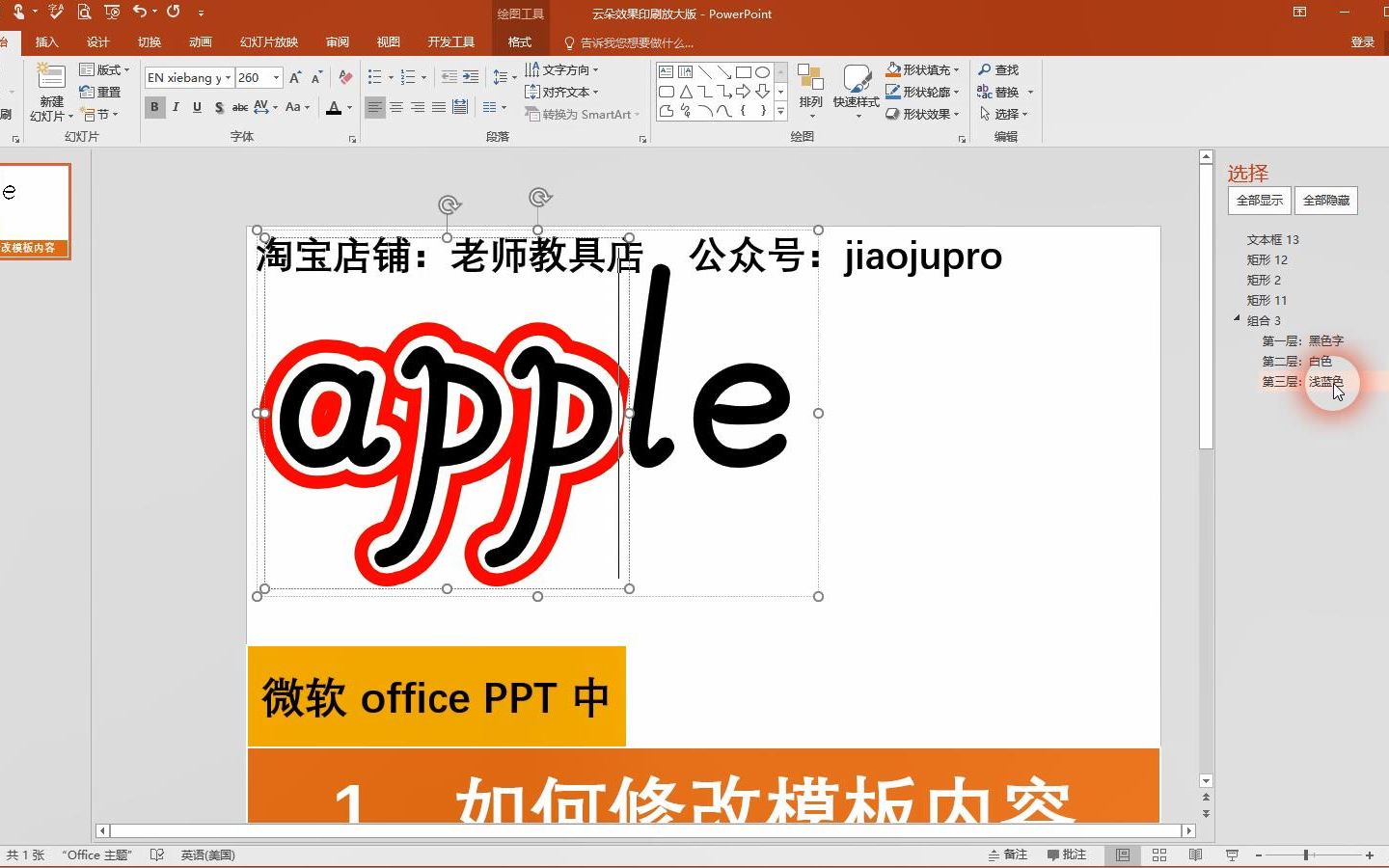
Task: Start slideshow from status bar
Action: coord(1232,854)
